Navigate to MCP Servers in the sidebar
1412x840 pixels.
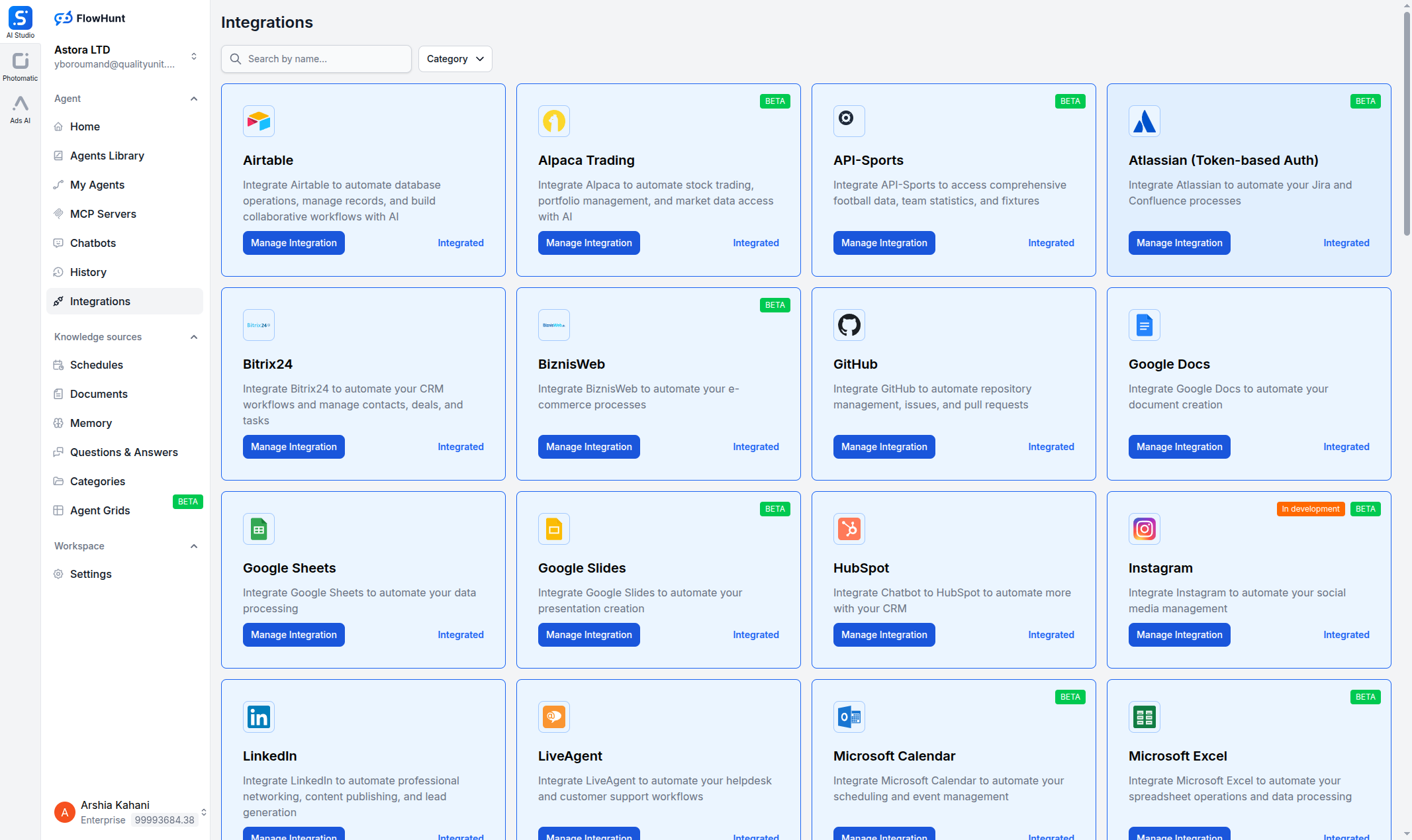tap(103, 214)
